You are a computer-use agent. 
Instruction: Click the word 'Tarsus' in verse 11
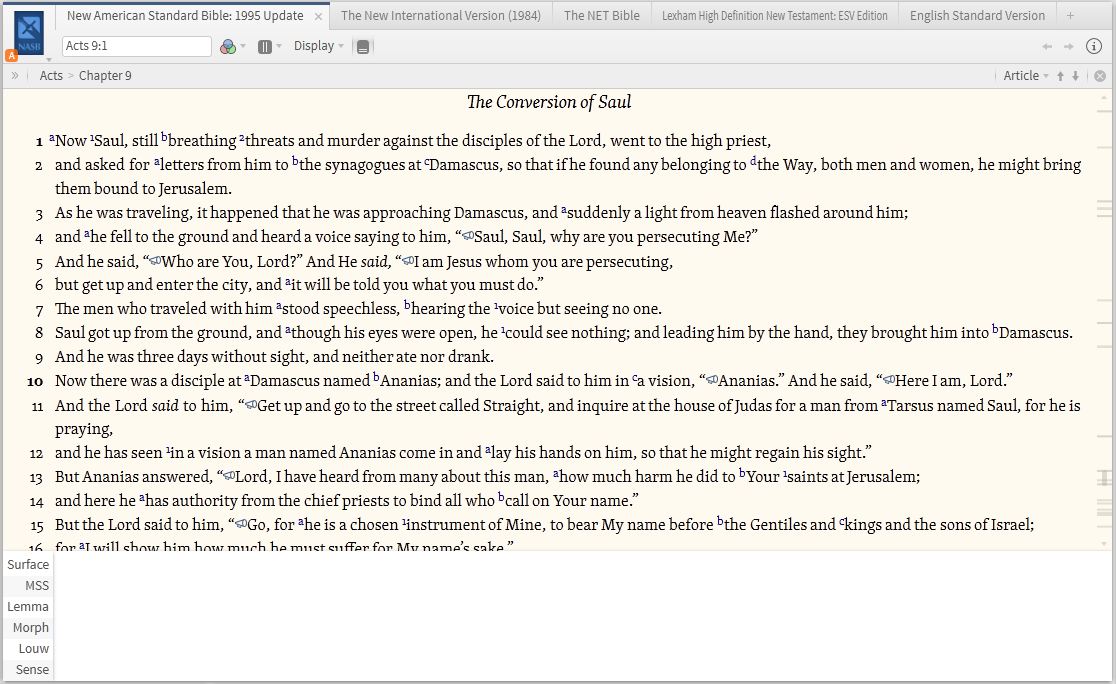pyautogui.click(x=910, y=406)
